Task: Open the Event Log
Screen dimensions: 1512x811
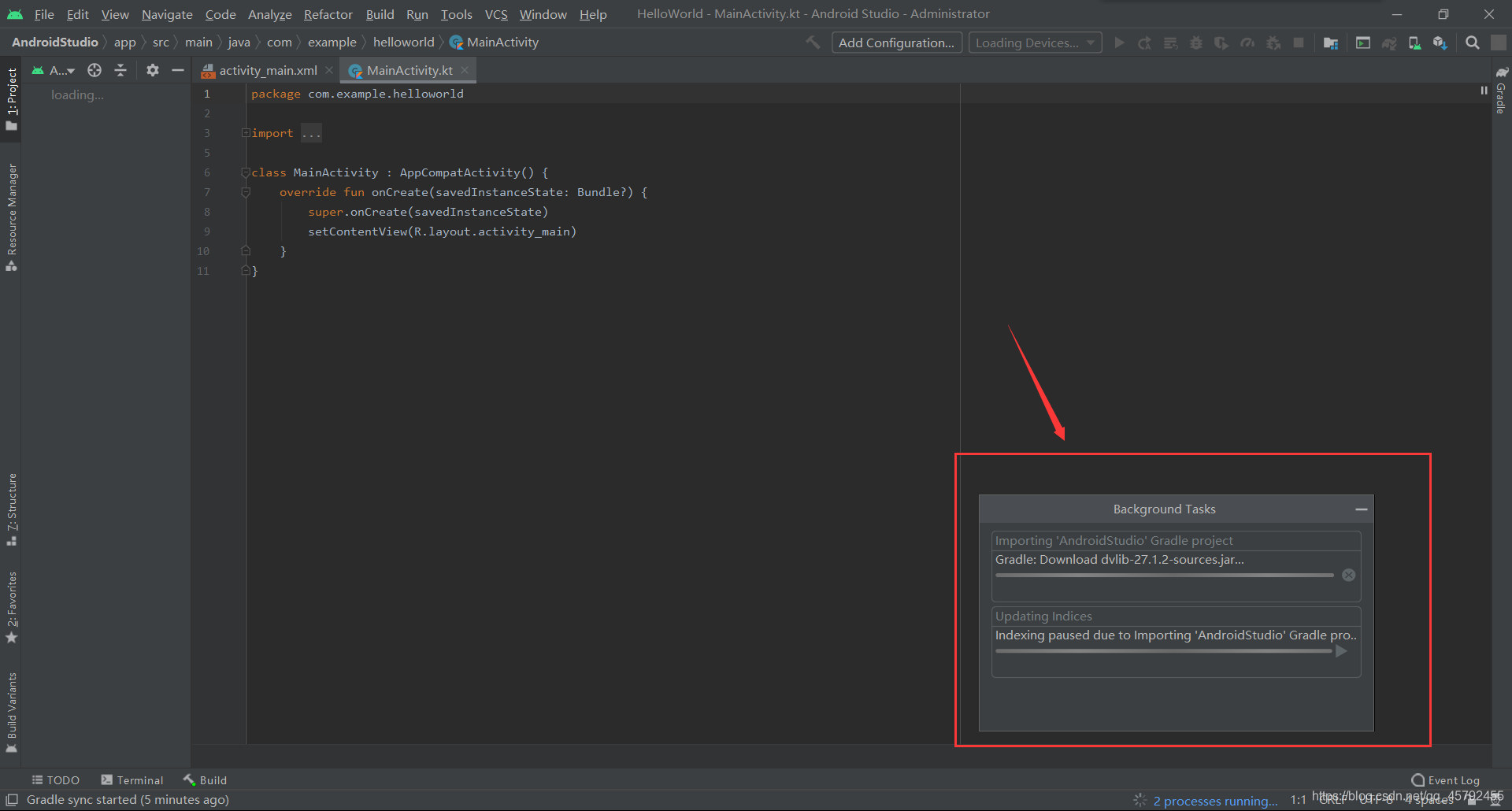Action: (x=1445, y=780)
